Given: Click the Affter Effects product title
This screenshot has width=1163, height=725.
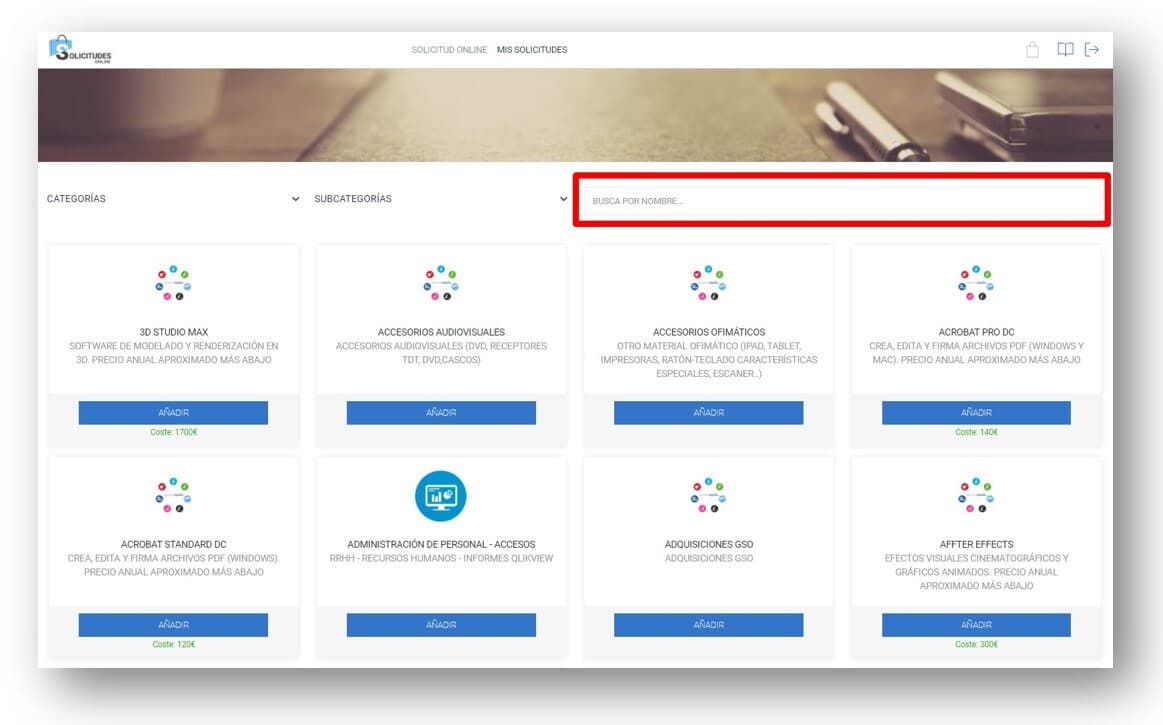Looking at the screenshot, I should click(976, 544).
